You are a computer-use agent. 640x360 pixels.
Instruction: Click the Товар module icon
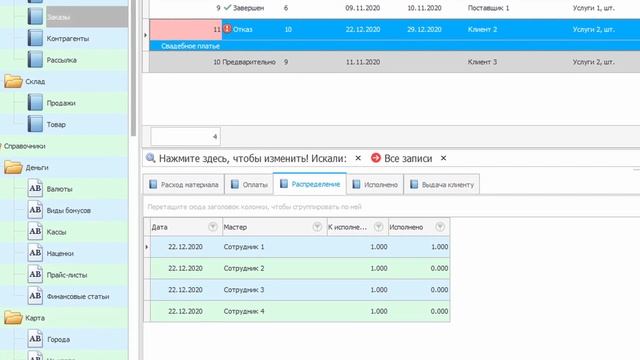[x=35, y=124]
